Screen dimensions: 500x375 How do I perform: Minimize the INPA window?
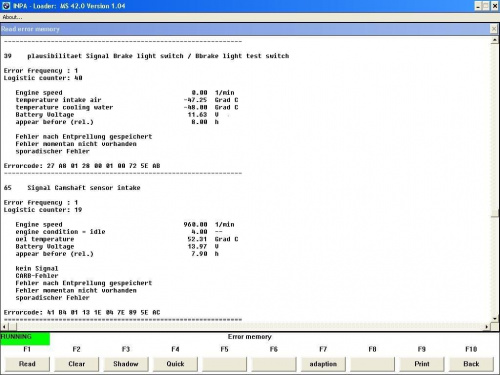pos(478,6)
